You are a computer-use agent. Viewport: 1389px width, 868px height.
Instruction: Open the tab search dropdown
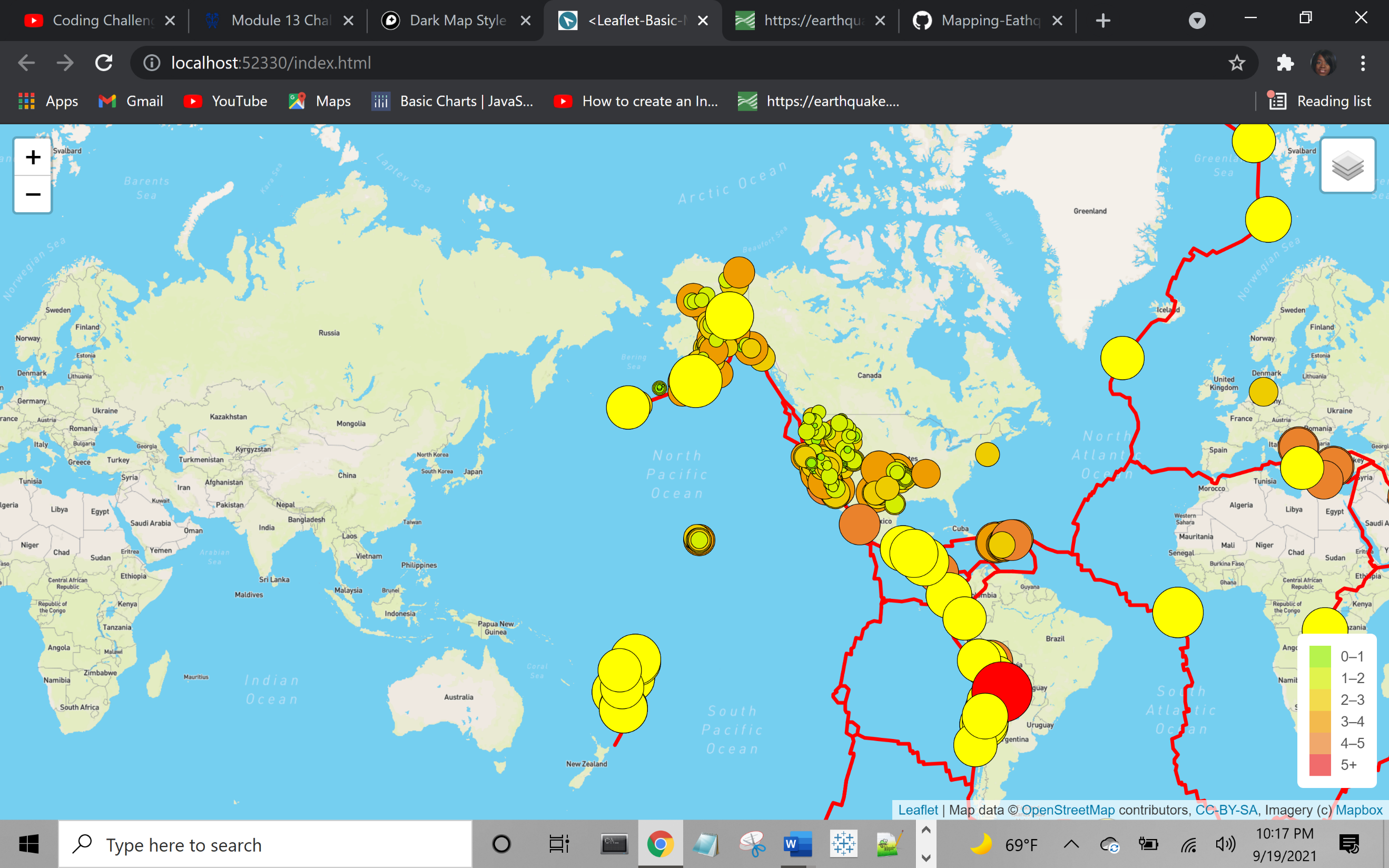coord(1197,21)
